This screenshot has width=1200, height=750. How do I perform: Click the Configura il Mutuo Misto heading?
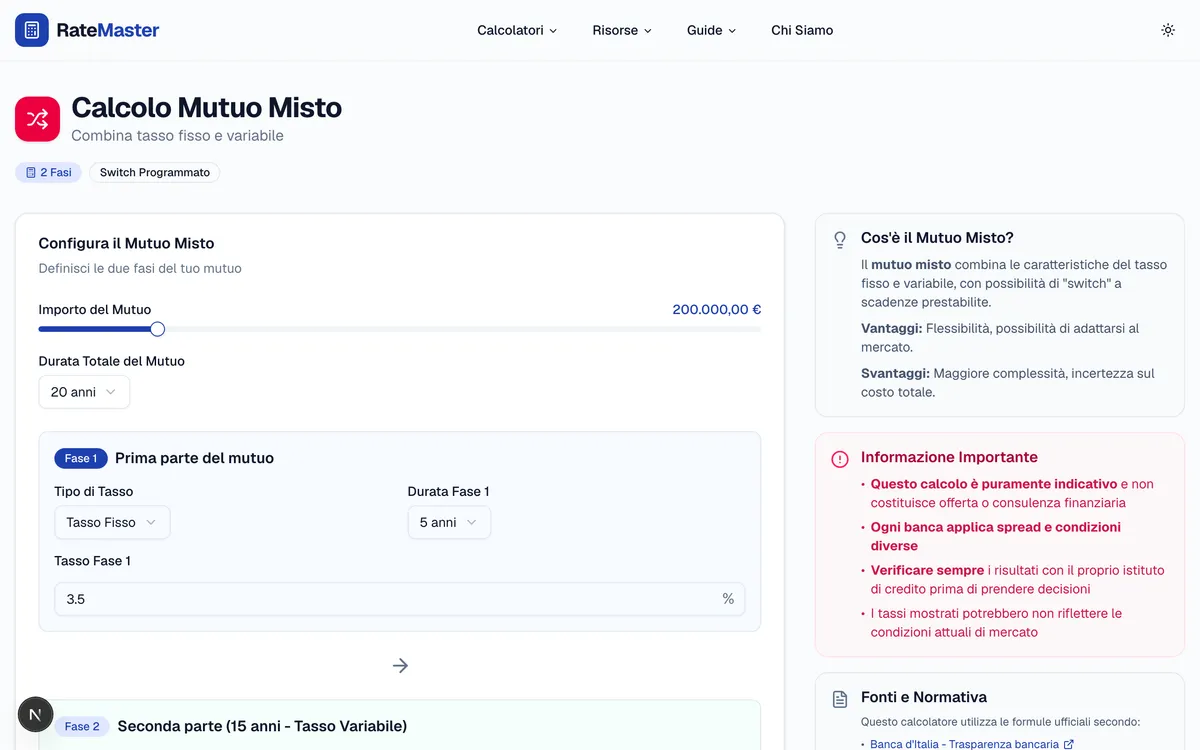126,243
